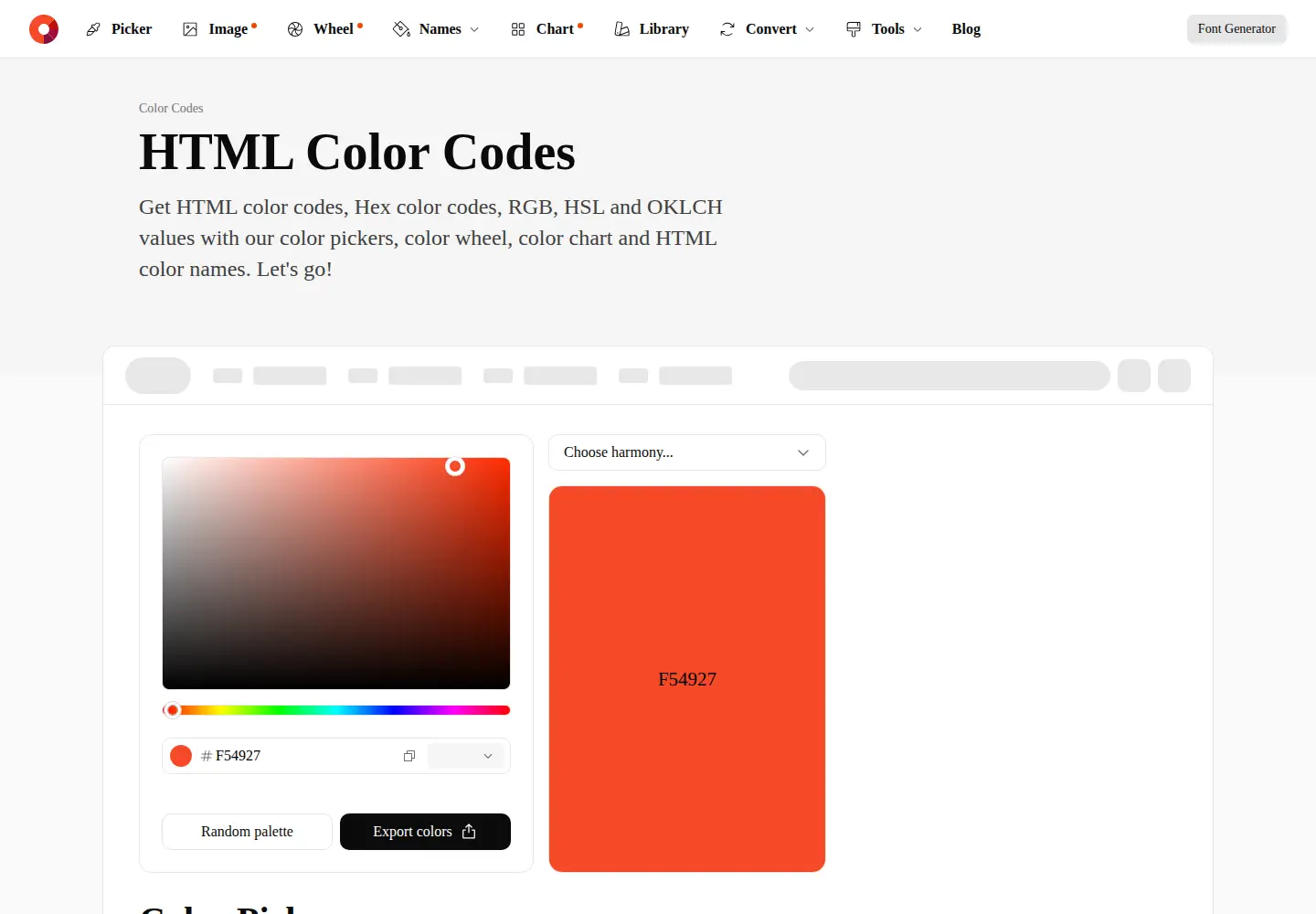
Task: Click the Tools paint roller icon
Action: (x=854, y=29)
